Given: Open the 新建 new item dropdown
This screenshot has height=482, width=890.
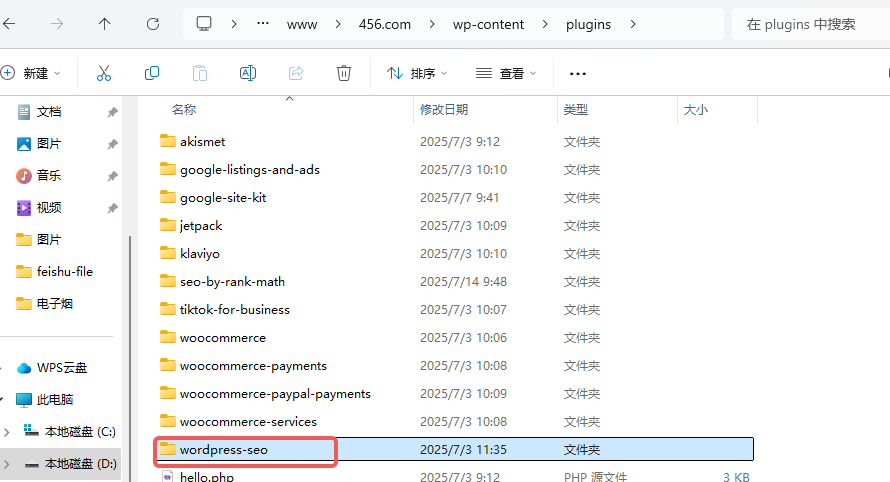Looking at the screenshot, I should coord(32,73).
